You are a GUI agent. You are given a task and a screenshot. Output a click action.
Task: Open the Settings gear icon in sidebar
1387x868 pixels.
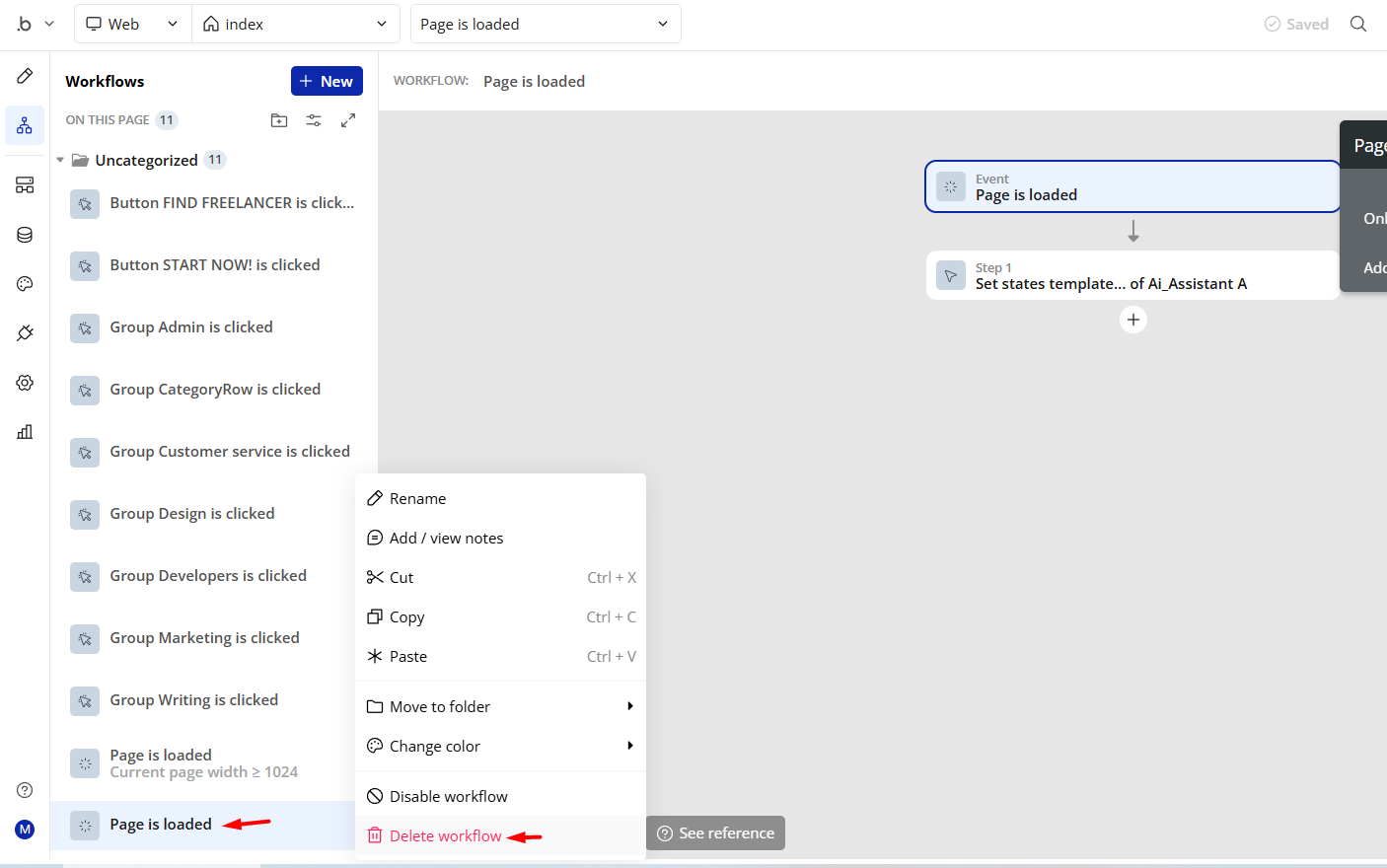point(25,383)
